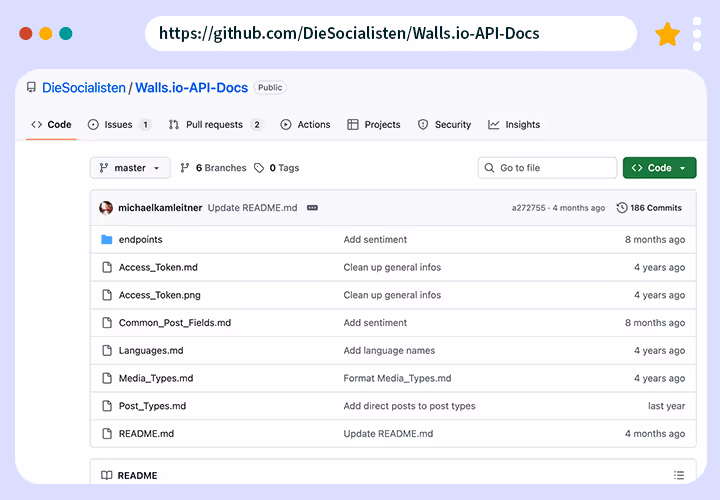The width and height of the screenshot is (720, 500).
Task: Open the Insights tab
Action: coord(514,124)
